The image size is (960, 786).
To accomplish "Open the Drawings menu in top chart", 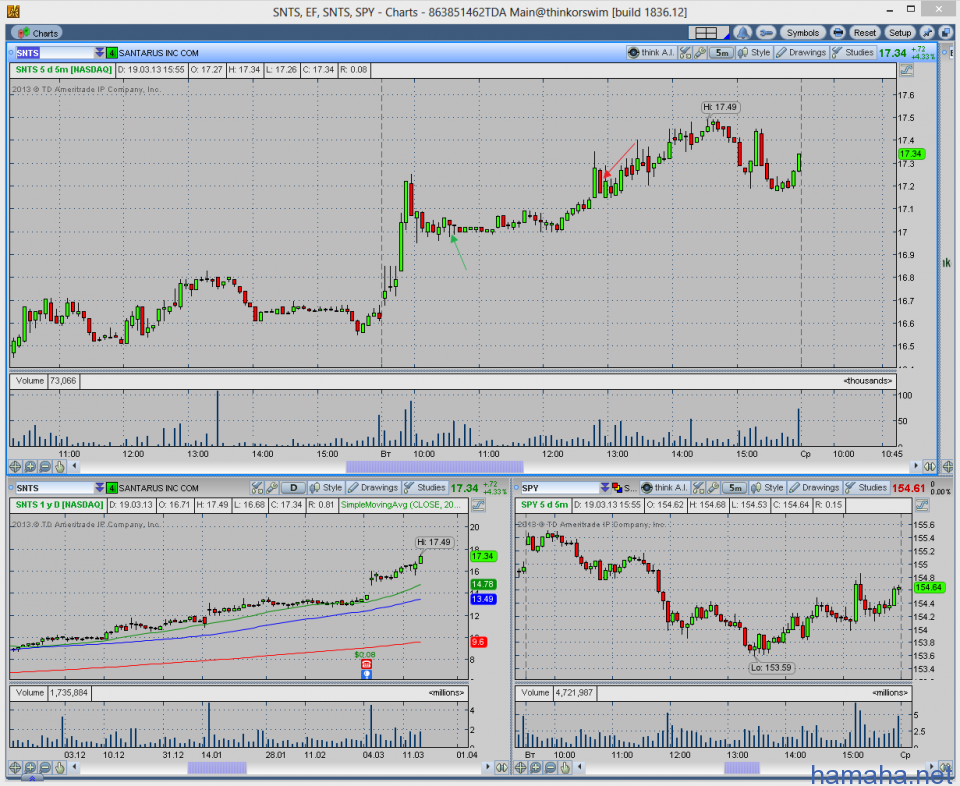I will coord(801,53).
